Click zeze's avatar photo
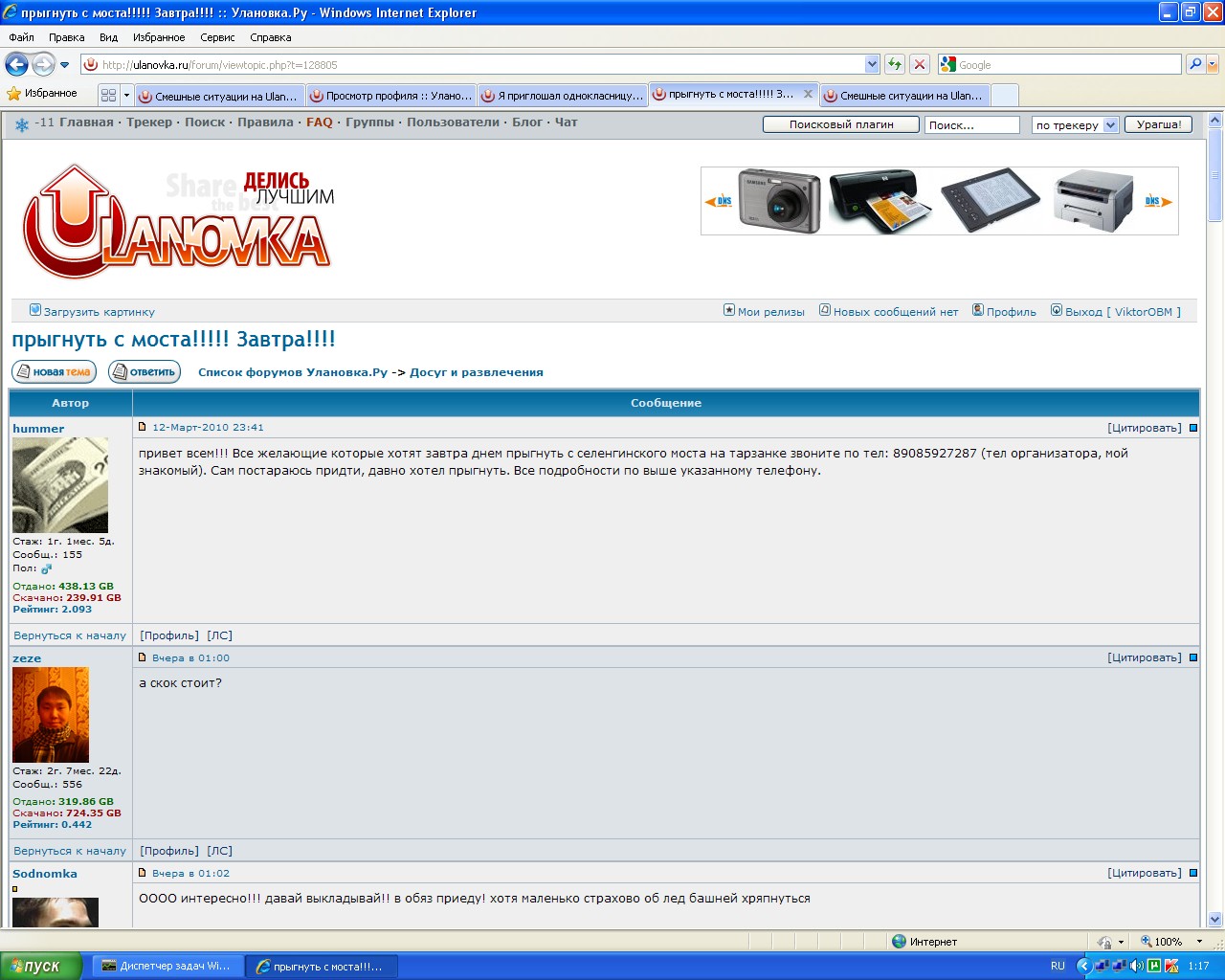 50,713
